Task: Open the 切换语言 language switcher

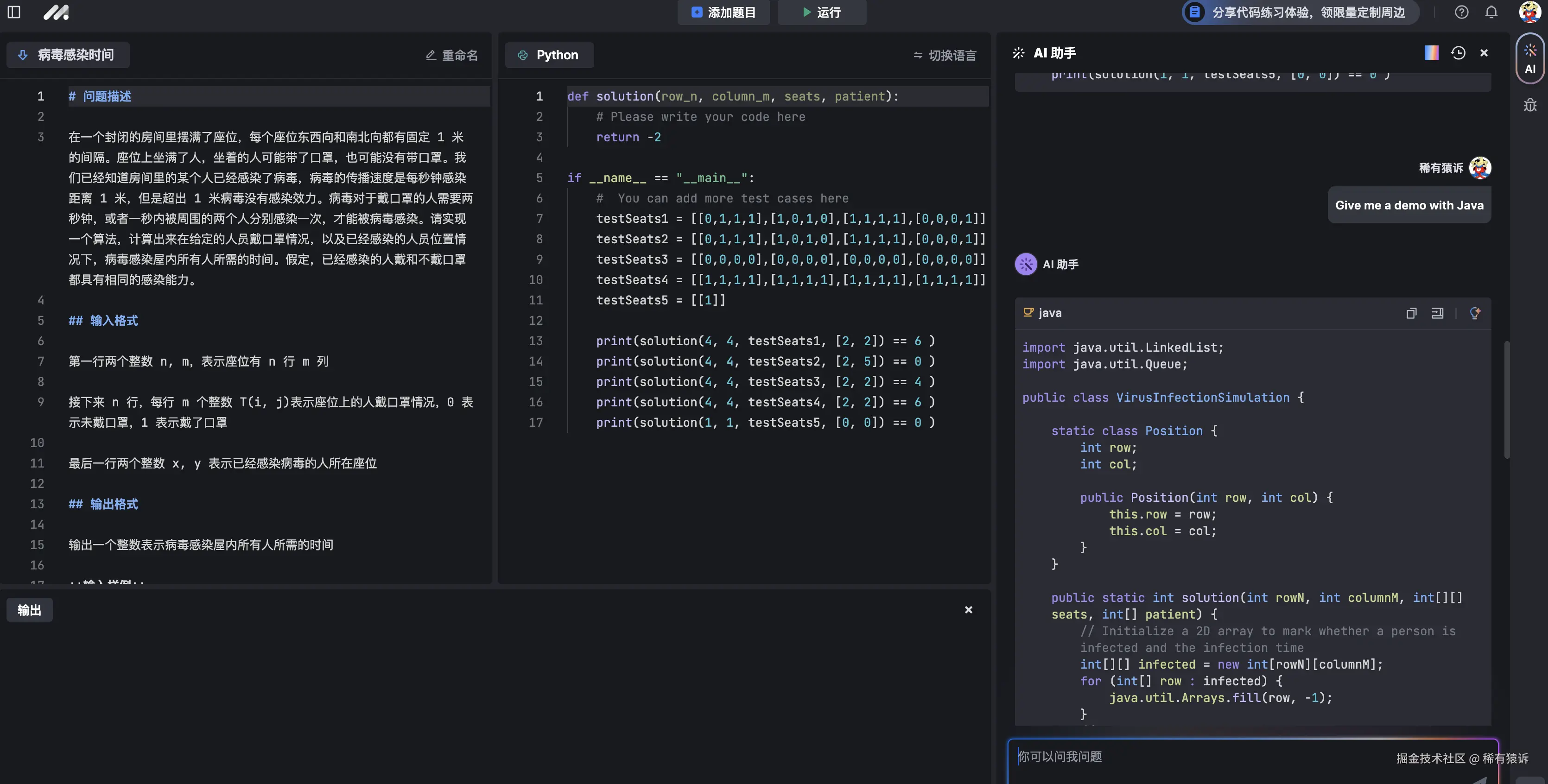Action: coord(944,55)
